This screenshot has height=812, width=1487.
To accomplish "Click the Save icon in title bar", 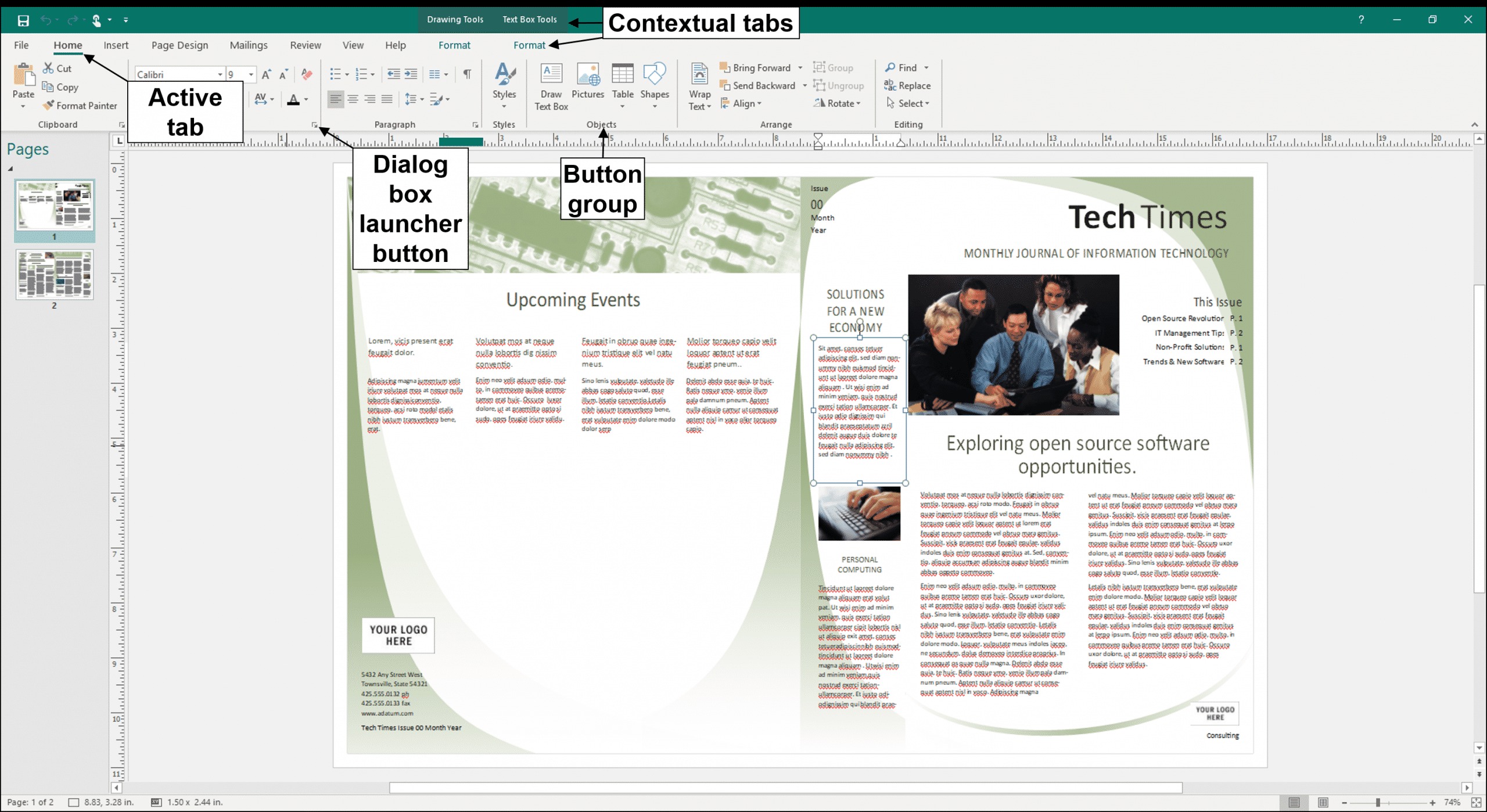I will click(23, 20).
